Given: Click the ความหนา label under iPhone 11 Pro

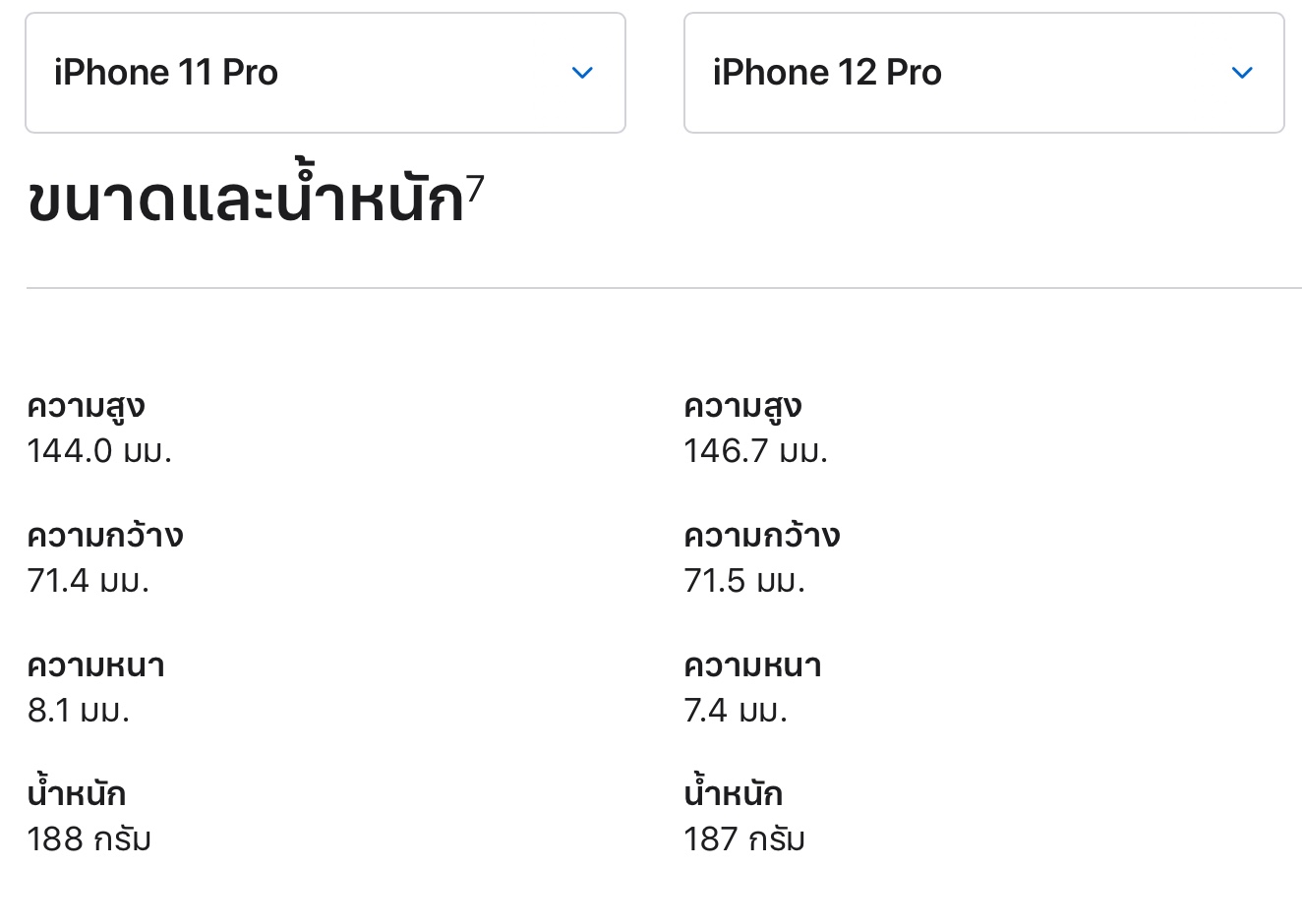Looking at the screenshot, I should [x=96, y=666].
